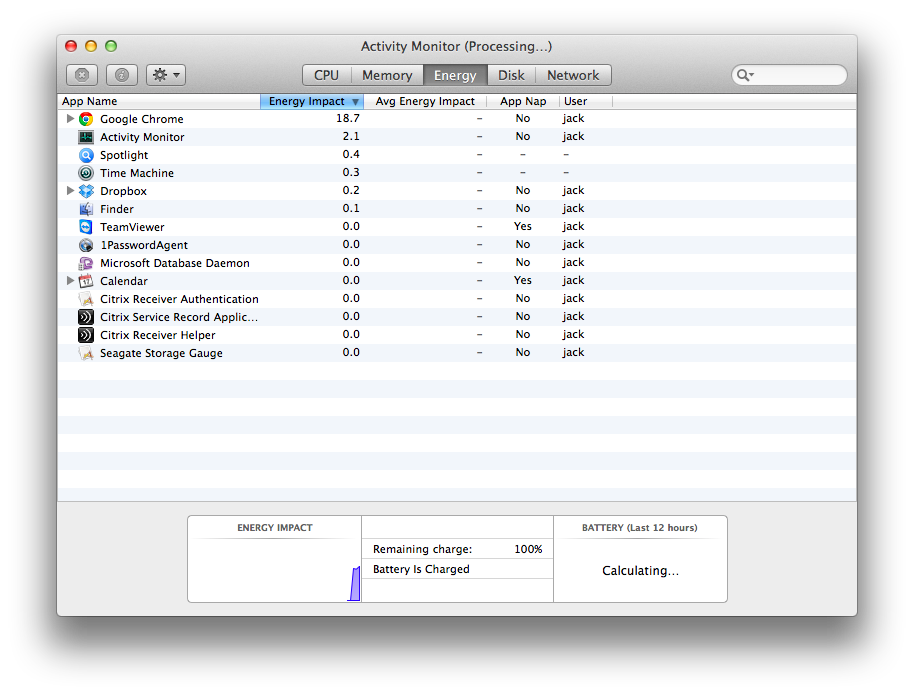This screenshot has width=914, height=695.
Task: Click the Time Machine icon
Action: click(x=86, y=173)
